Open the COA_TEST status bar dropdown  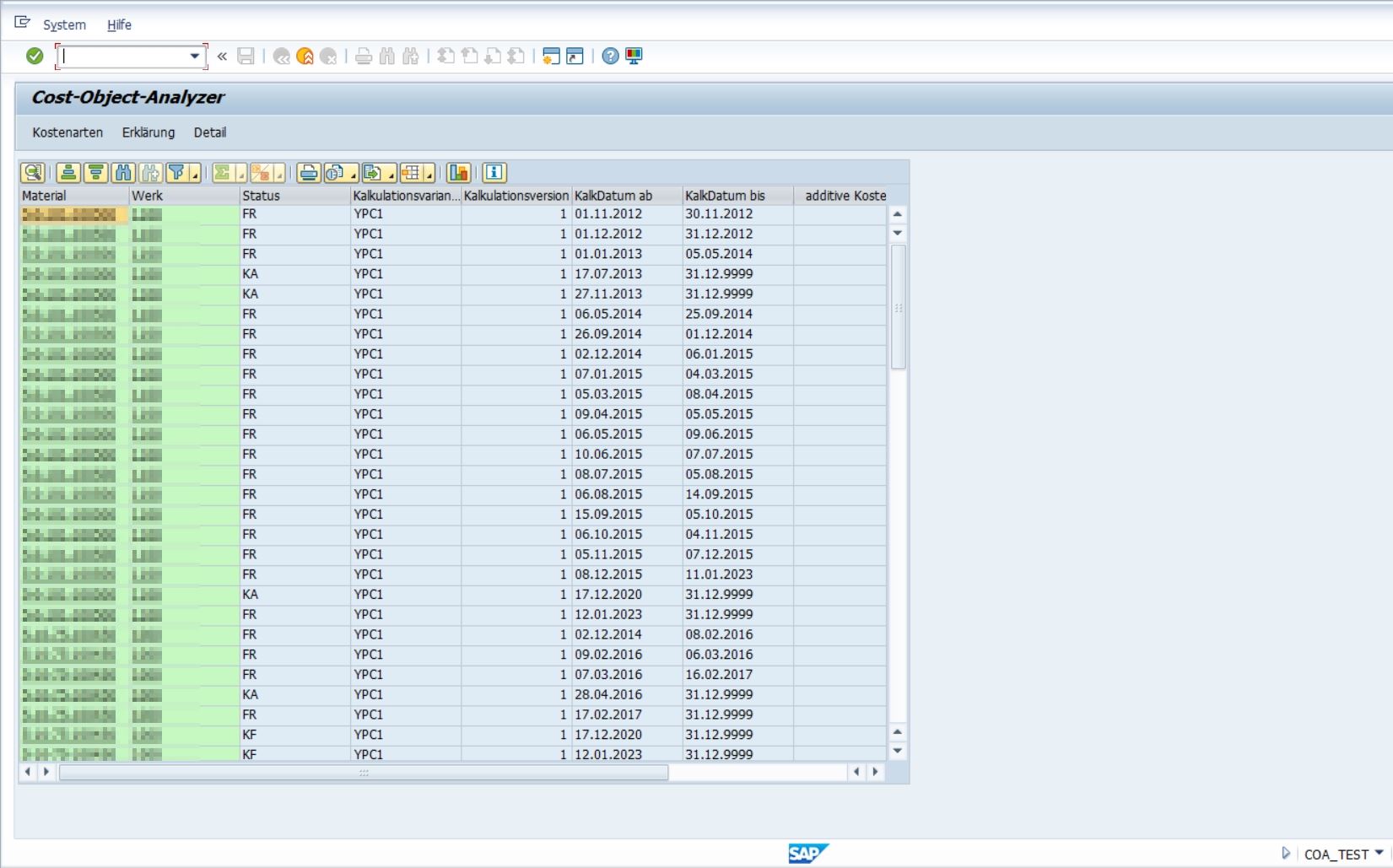click(1379, 853)
